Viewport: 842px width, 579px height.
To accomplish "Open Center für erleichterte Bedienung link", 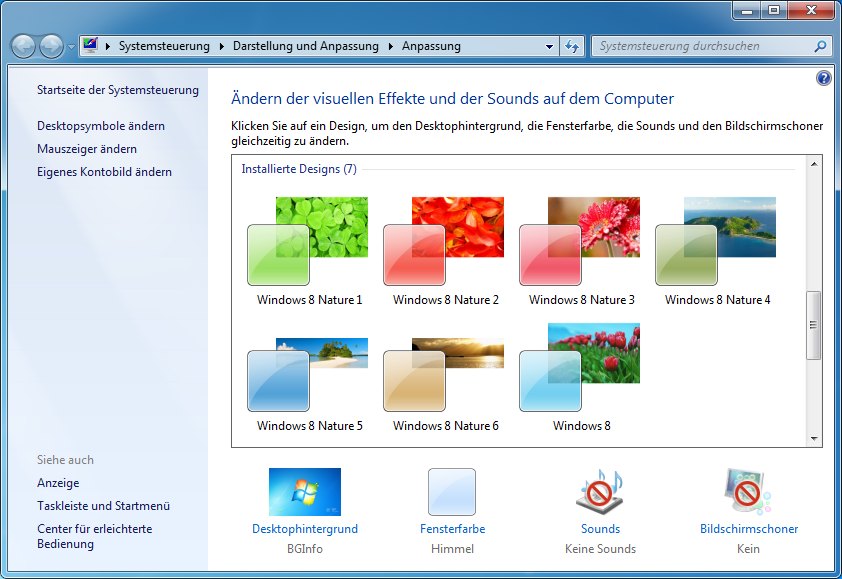I will click(x=95, y=536).
